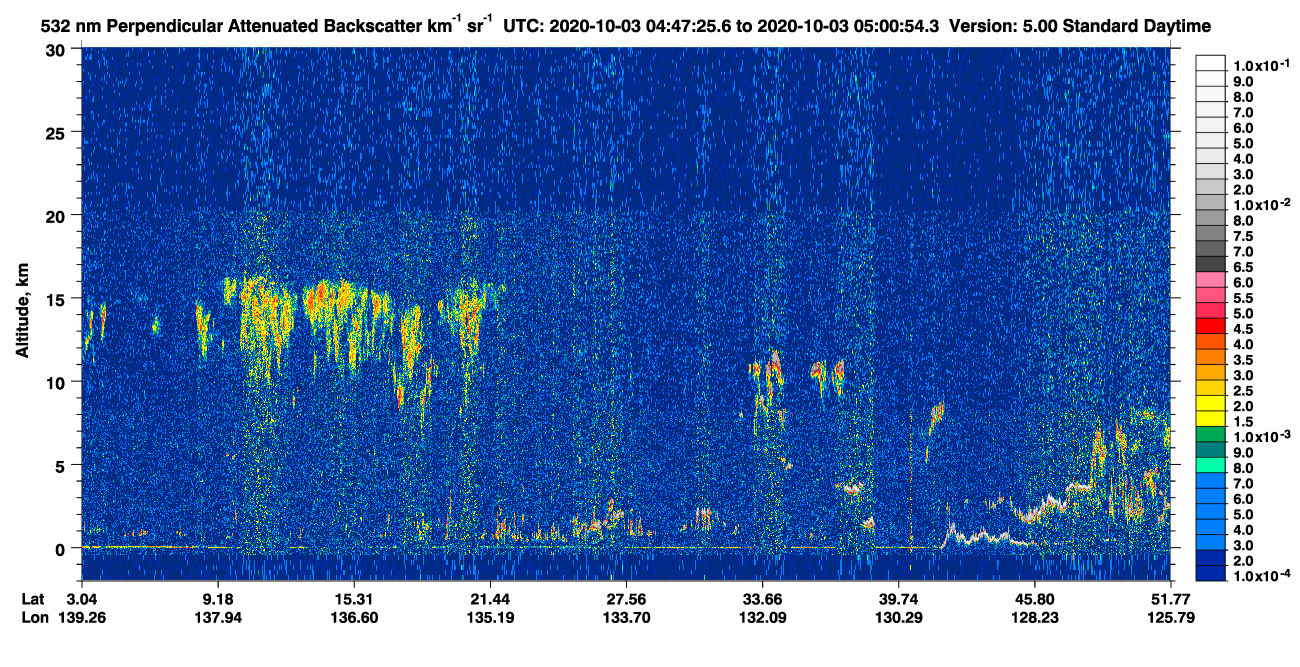Click the latitude value '21.44'
Viewport: 1300px width, 667px height.
[489, 598]
